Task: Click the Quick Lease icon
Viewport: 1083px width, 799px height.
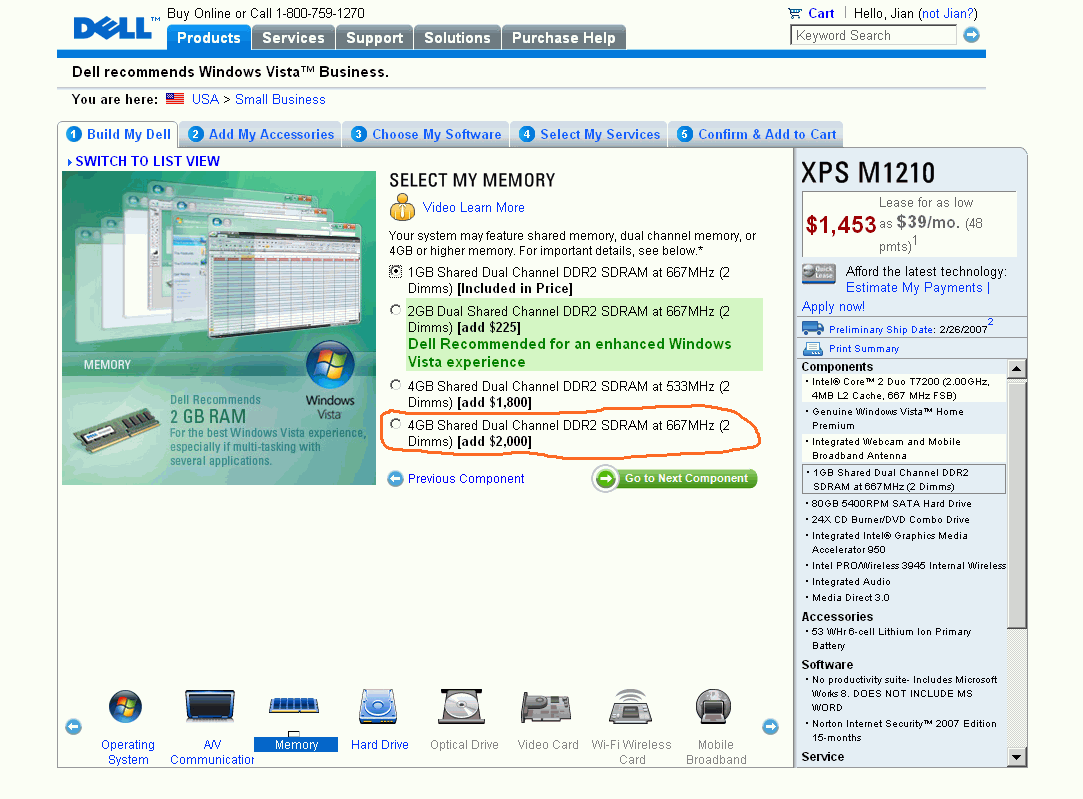Action: click(x=819, y=273)
